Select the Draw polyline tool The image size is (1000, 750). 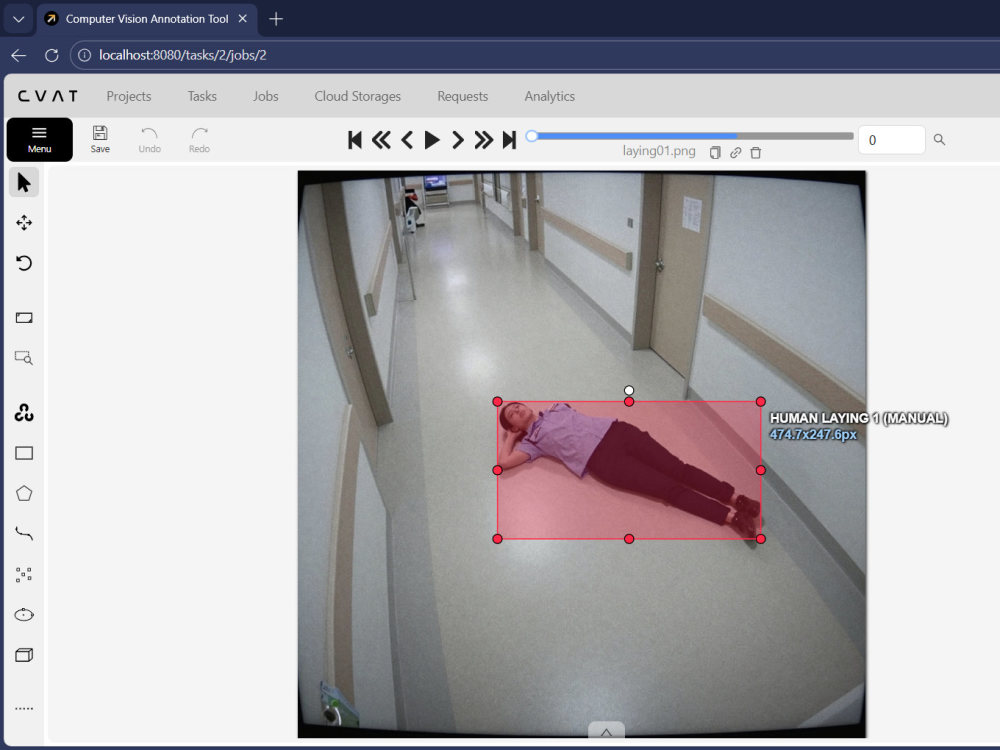[x=24, y=534]
